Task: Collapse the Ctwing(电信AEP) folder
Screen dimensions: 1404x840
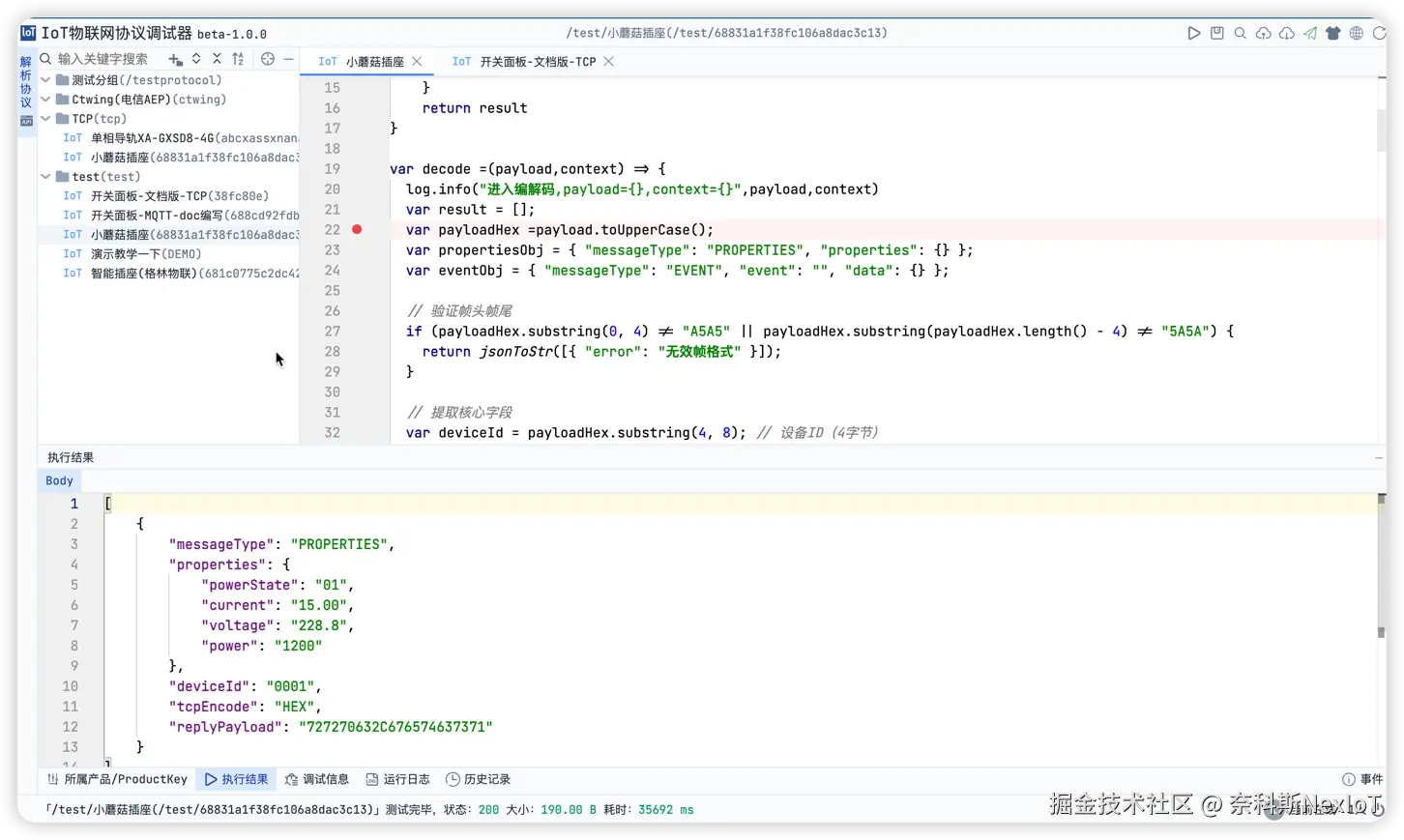Action: click(45, 100)
